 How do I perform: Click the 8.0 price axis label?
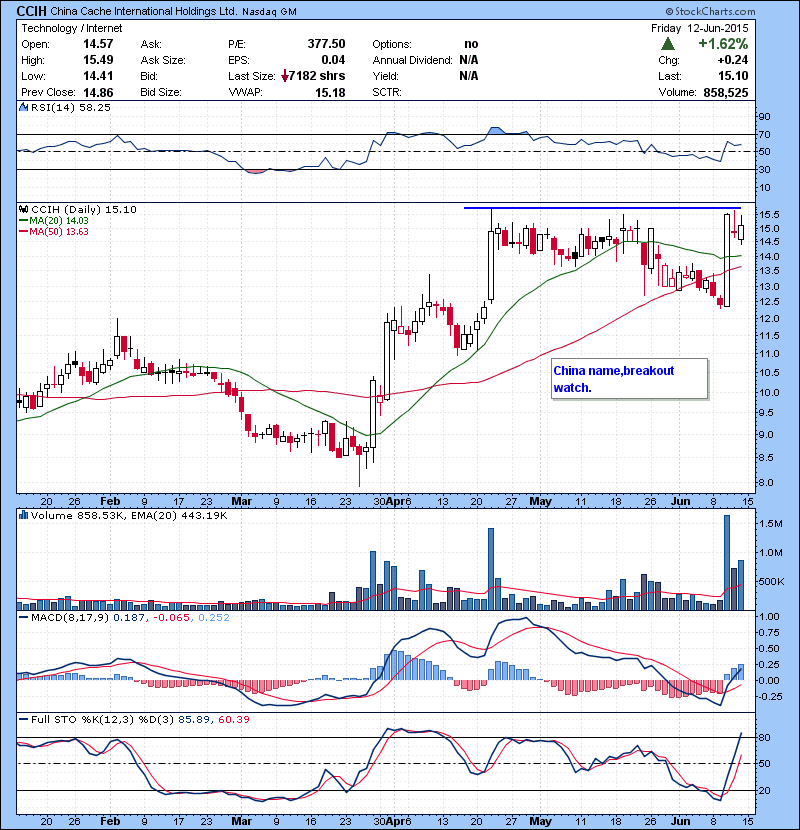pyautogui.click(x=766, y=483)
